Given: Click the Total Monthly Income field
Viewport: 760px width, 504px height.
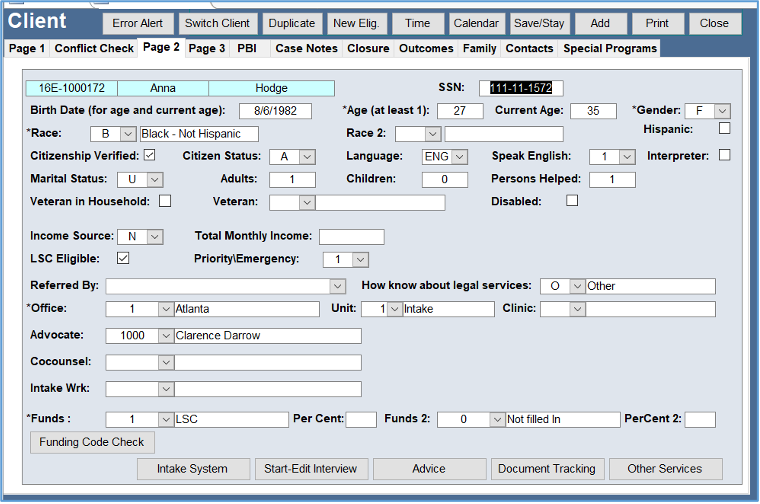Looking at the screenshot, I should tap(351, 237).
